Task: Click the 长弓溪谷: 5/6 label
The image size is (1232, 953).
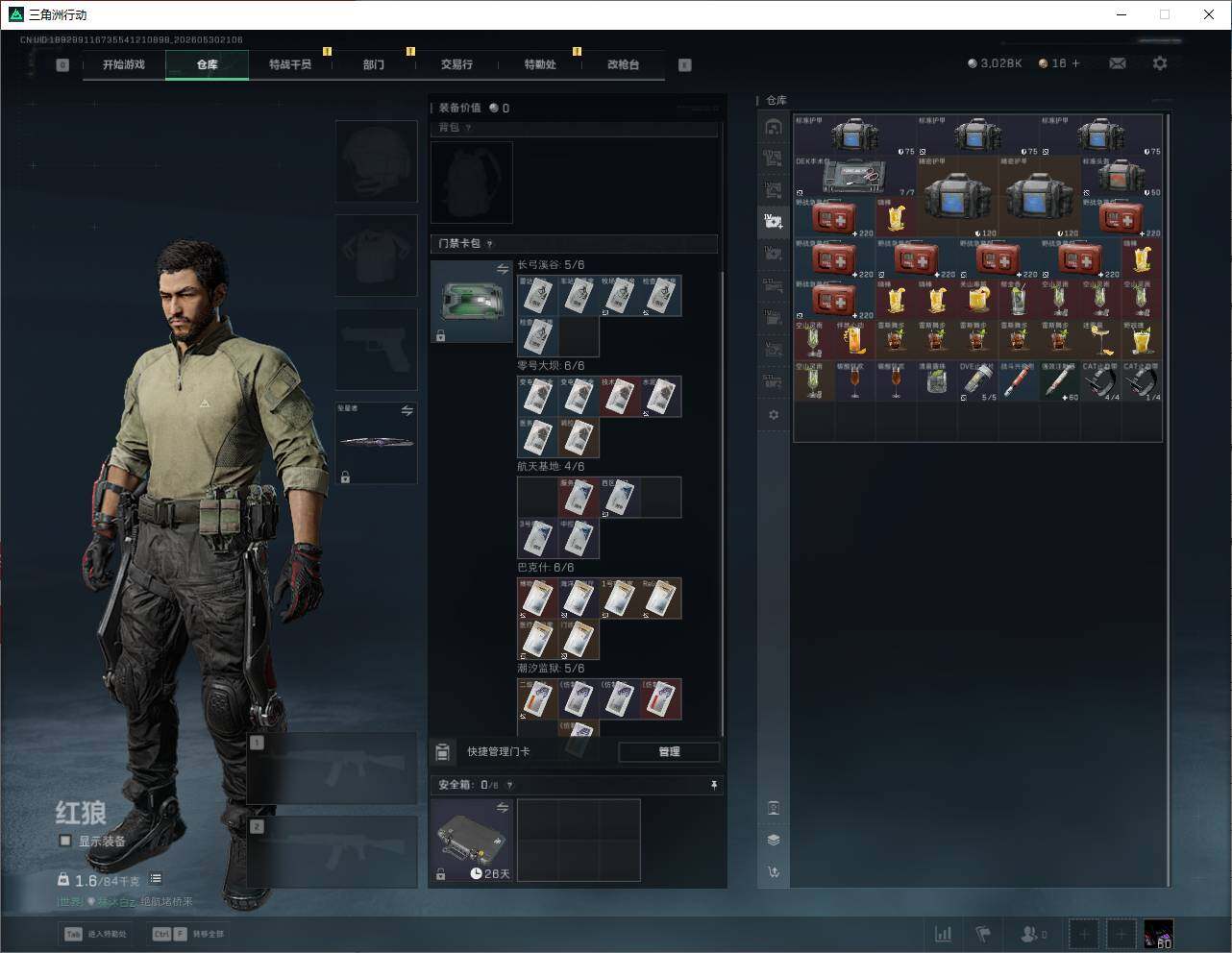Action: 551,265
